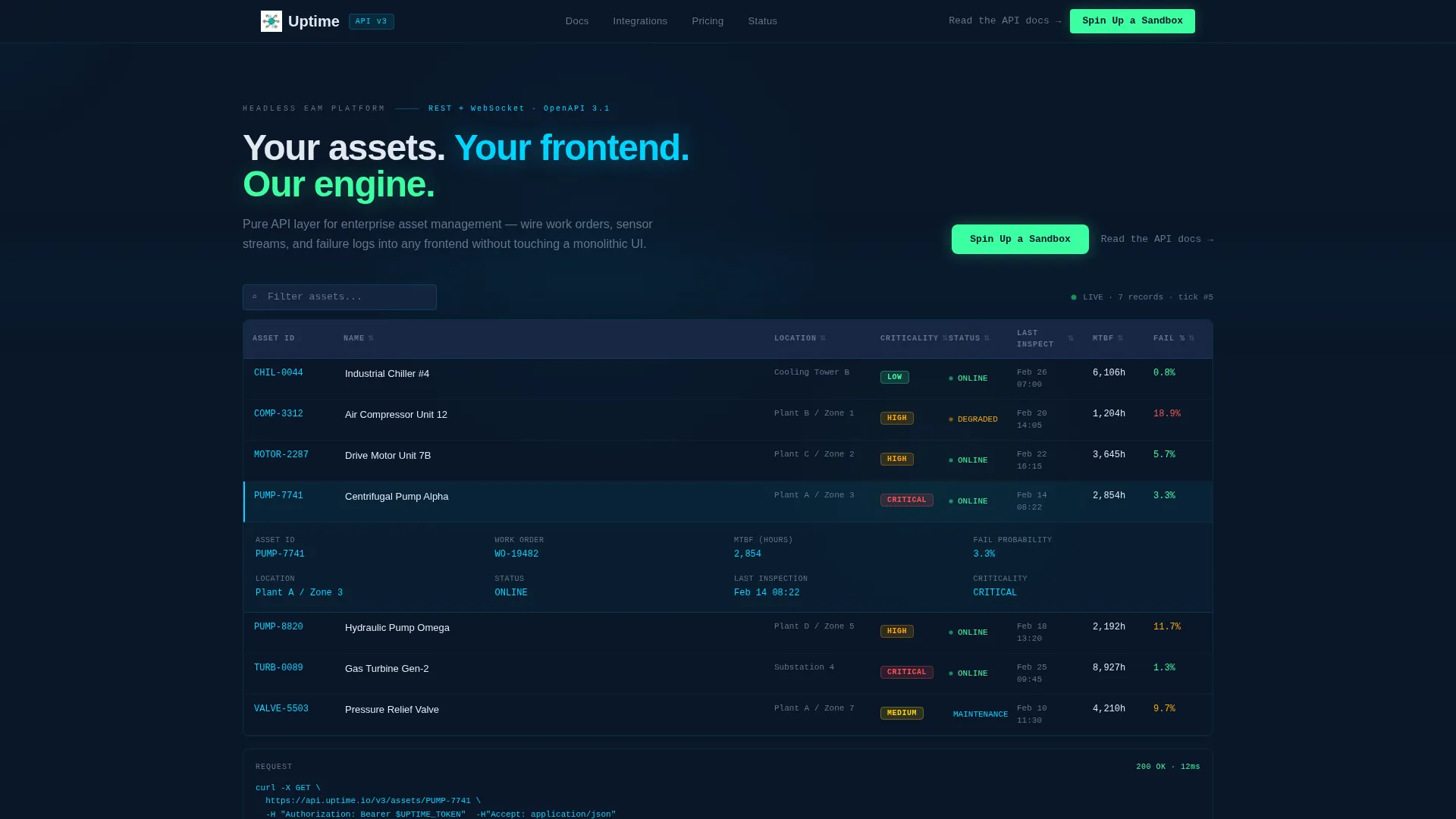Image resolution: width=1456 pixels, height=819 pixels.
Task: Click Hydraulic Pump Omega name
Action: pos(397,628)
